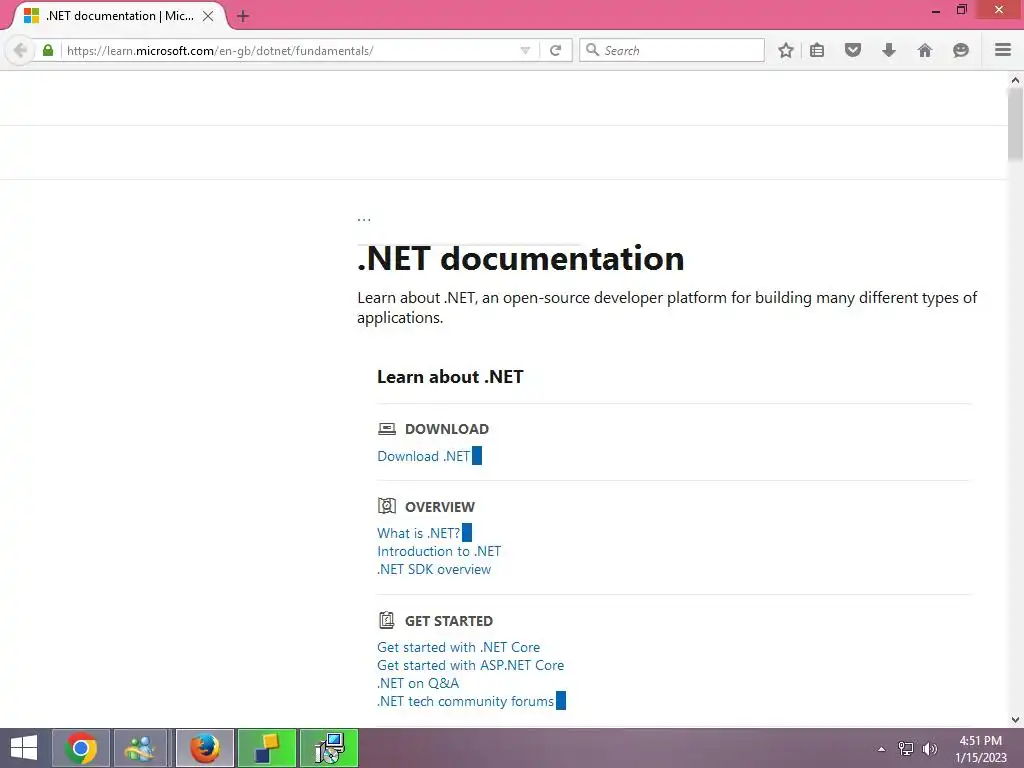Click the OVERVIEW section icon

(x=387, y=505)
